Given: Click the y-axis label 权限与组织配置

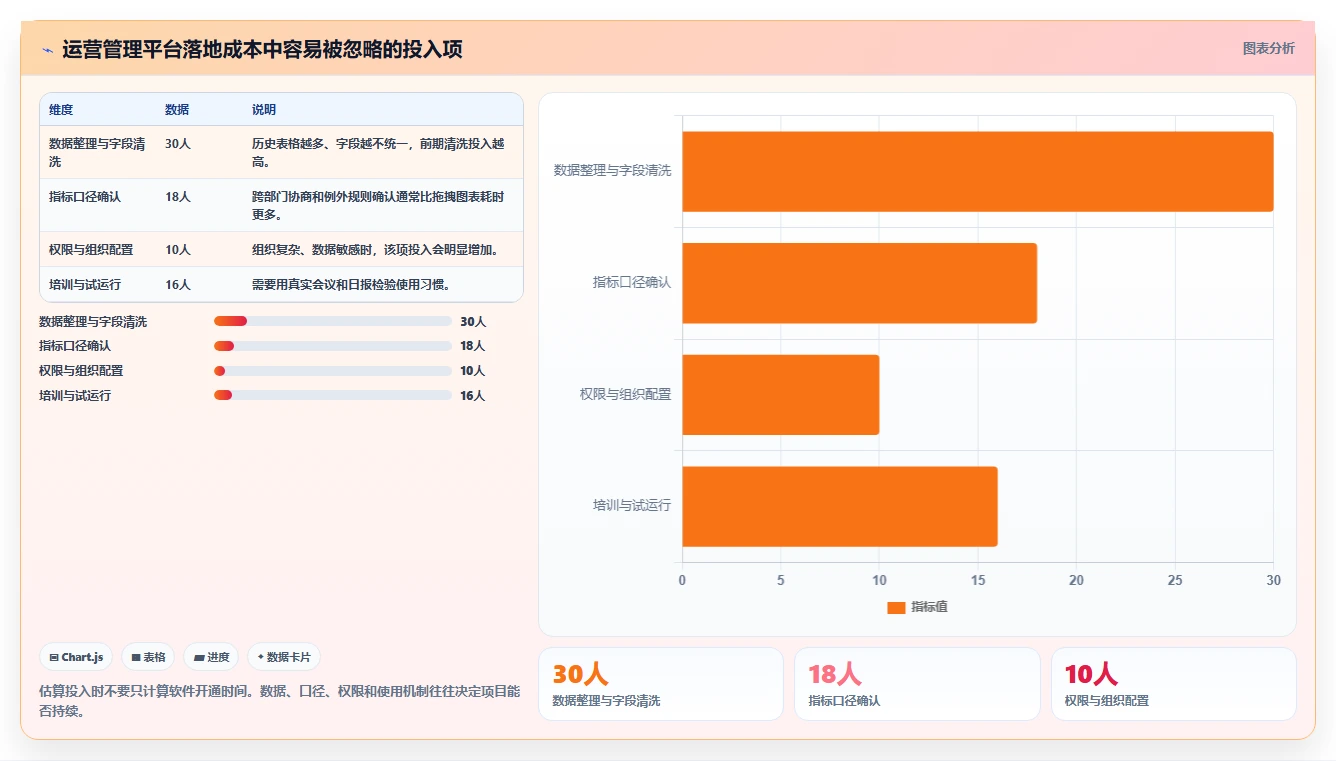Looking at the screenshot, I should point(625,394).
